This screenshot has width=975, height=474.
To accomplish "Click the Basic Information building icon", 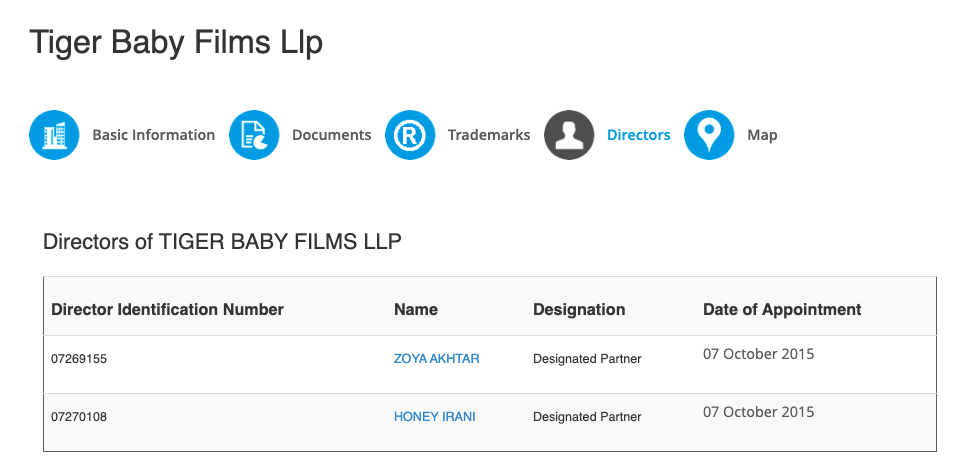I will [x=54, y=135].
